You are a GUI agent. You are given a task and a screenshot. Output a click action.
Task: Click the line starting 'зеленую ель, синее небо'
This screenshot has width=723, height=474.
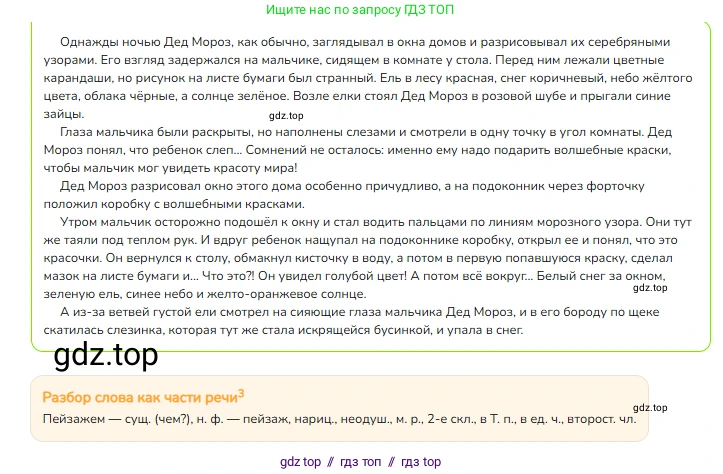[205, 294]
